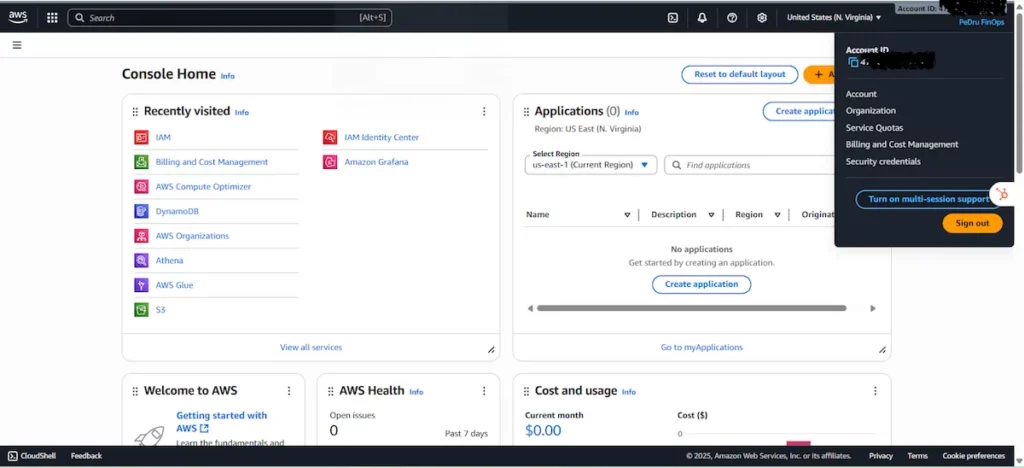Open the Select Region us-east-1 dropdown
This screenshot has height=468, width=1024.
coord(590,165)
